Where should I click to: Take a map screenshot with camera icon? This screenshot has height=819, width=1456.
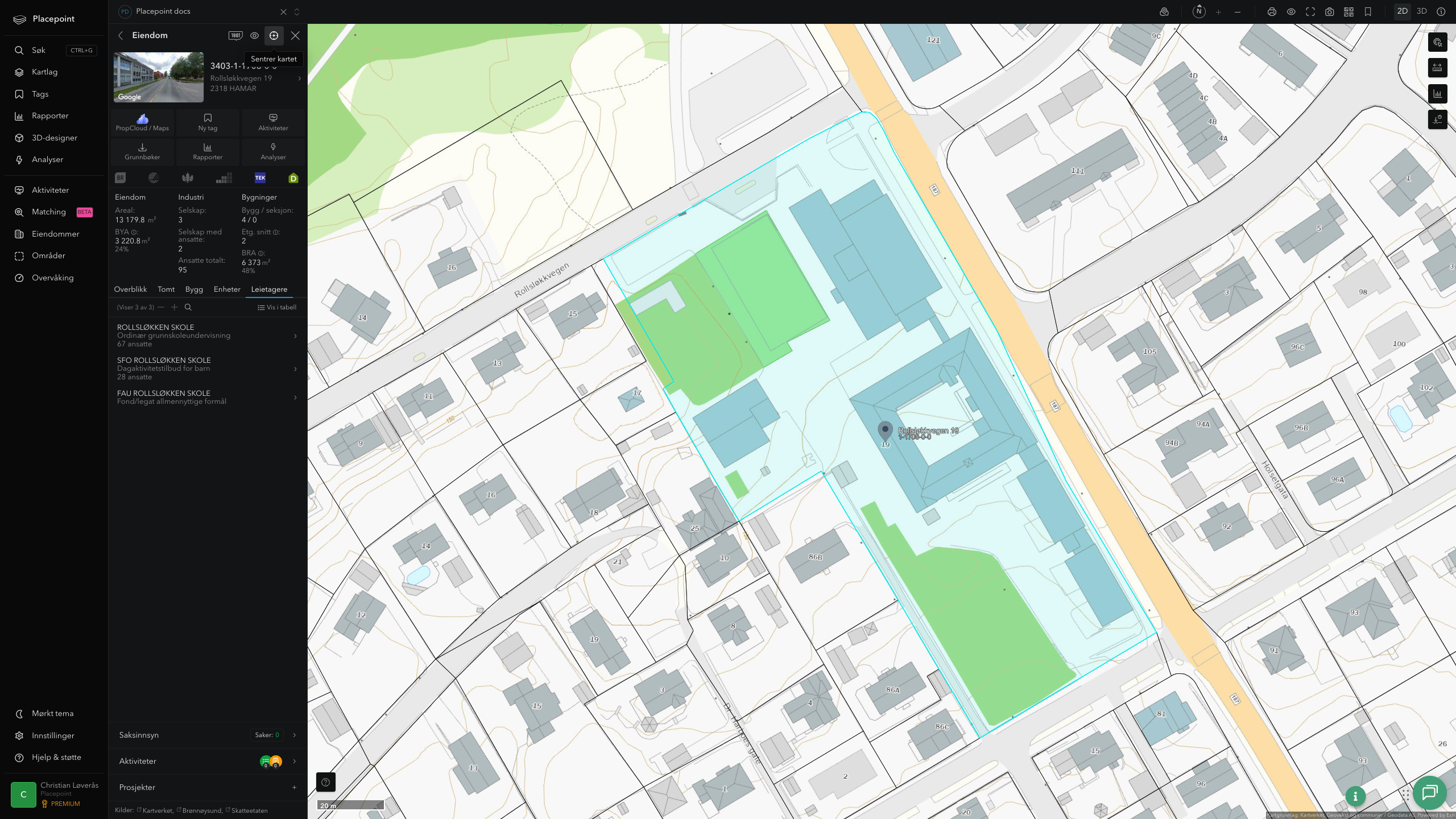tap(1330, 11)
